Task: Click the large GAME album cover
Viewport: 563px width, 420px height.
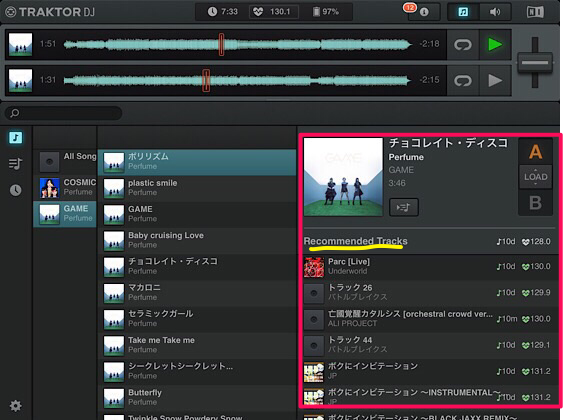Action: pos(343,177)
